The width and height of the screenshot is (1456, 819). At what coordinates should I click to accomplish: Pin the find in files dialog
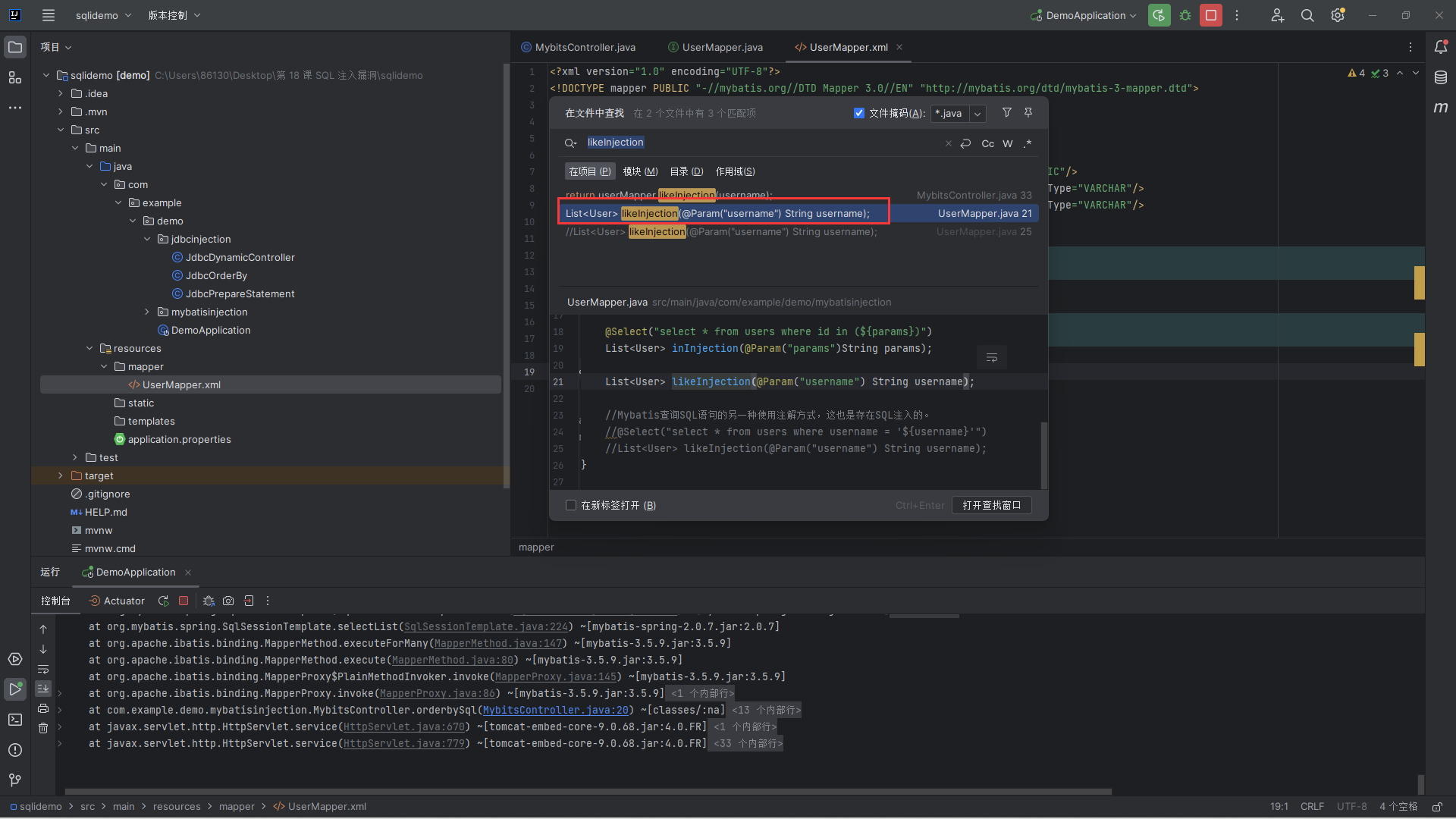[1028, 113]
